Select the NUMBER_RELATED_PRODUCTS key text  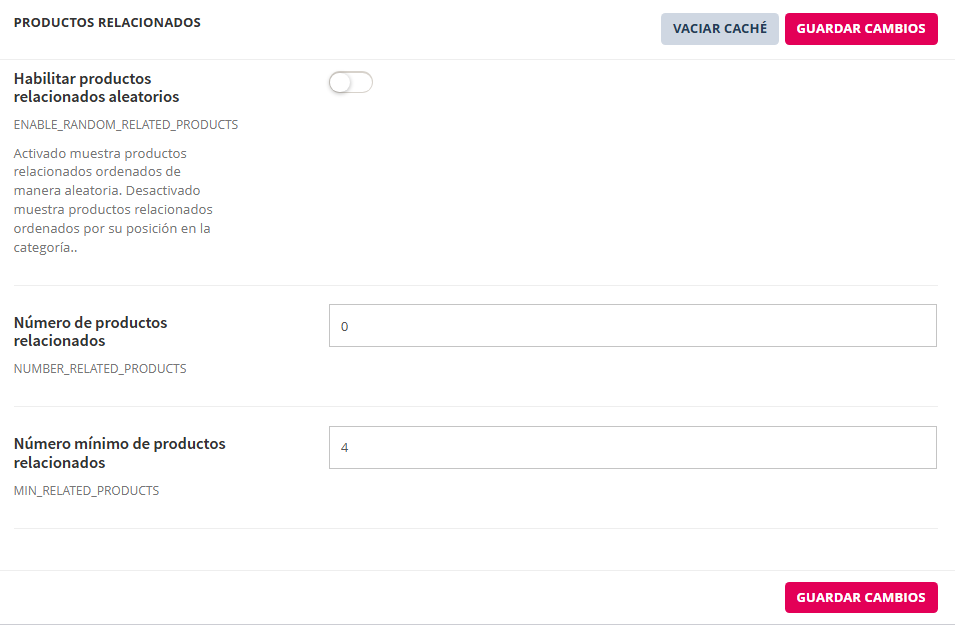[x=100, y=369]
